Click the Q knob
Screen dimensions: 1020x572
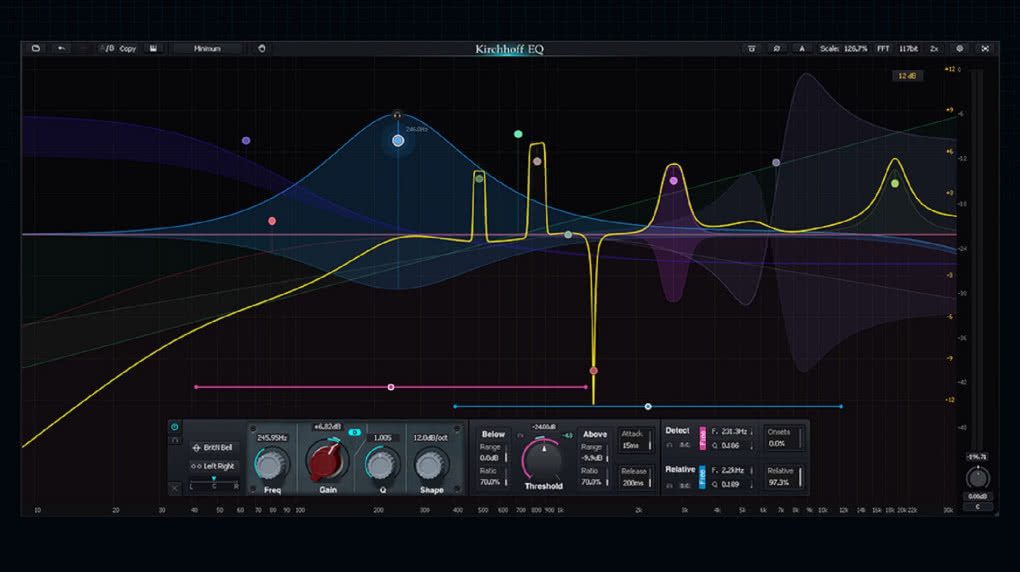click(381, 464)
